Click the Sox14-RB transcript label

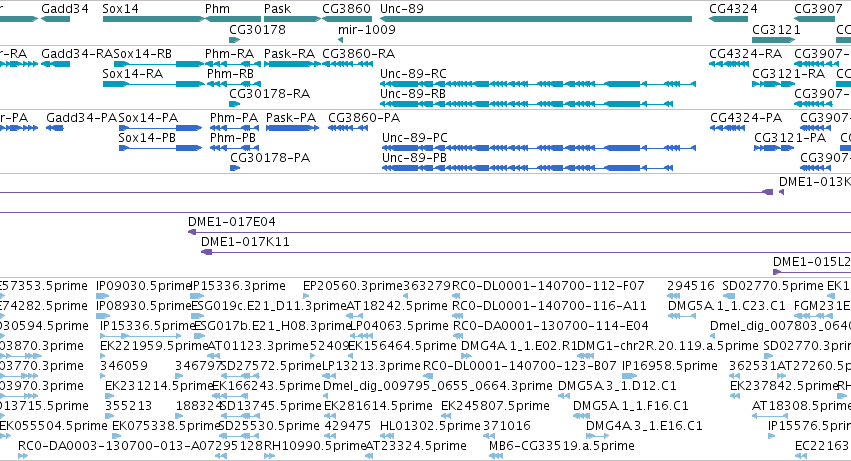tap(142, 54)
